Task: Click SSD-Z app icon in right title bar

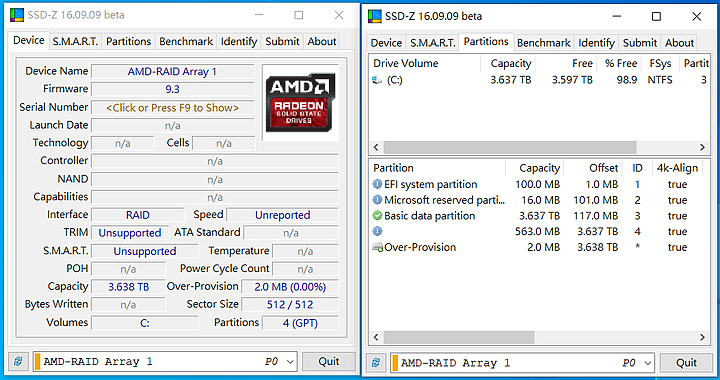Action: click(x=375, y=16)
